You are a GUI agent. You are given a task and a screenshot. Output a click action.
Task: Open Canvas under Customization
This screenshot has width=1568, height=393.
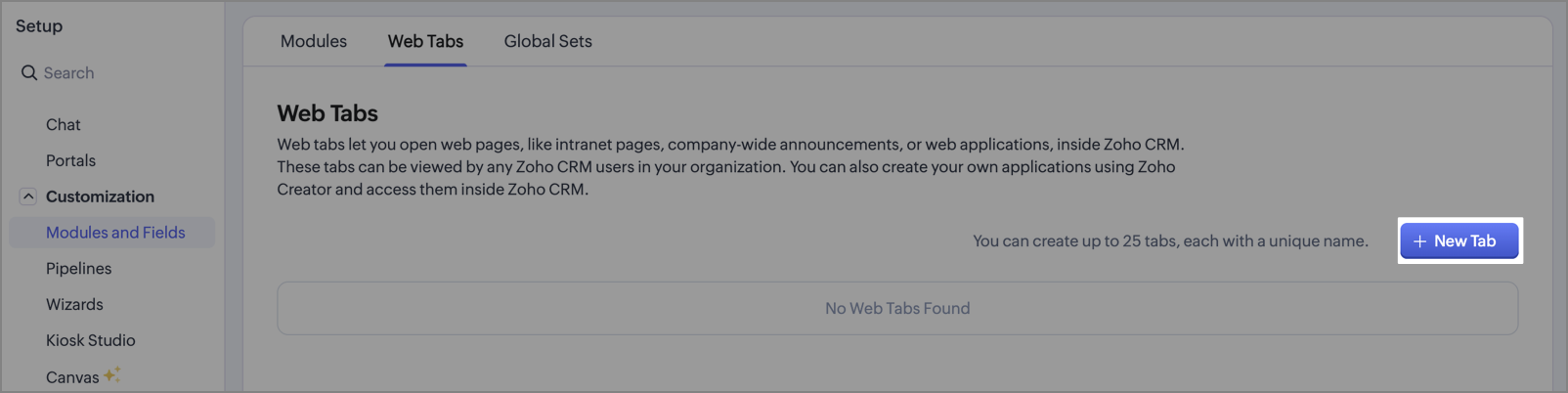point(72,377)
